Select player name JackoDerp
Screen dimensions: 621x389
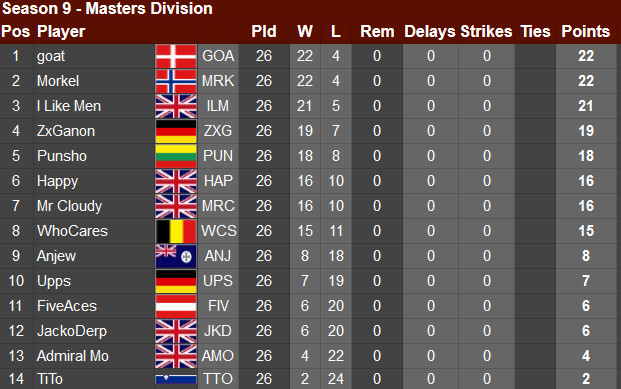[72, 331]
